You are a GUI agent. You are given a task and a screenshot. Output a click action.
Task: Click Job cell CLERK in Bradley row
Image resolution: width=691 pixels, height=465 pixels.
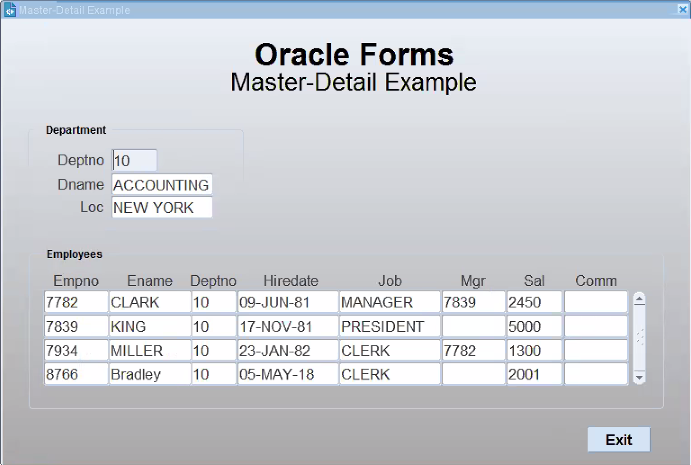[x=390, y=374]
